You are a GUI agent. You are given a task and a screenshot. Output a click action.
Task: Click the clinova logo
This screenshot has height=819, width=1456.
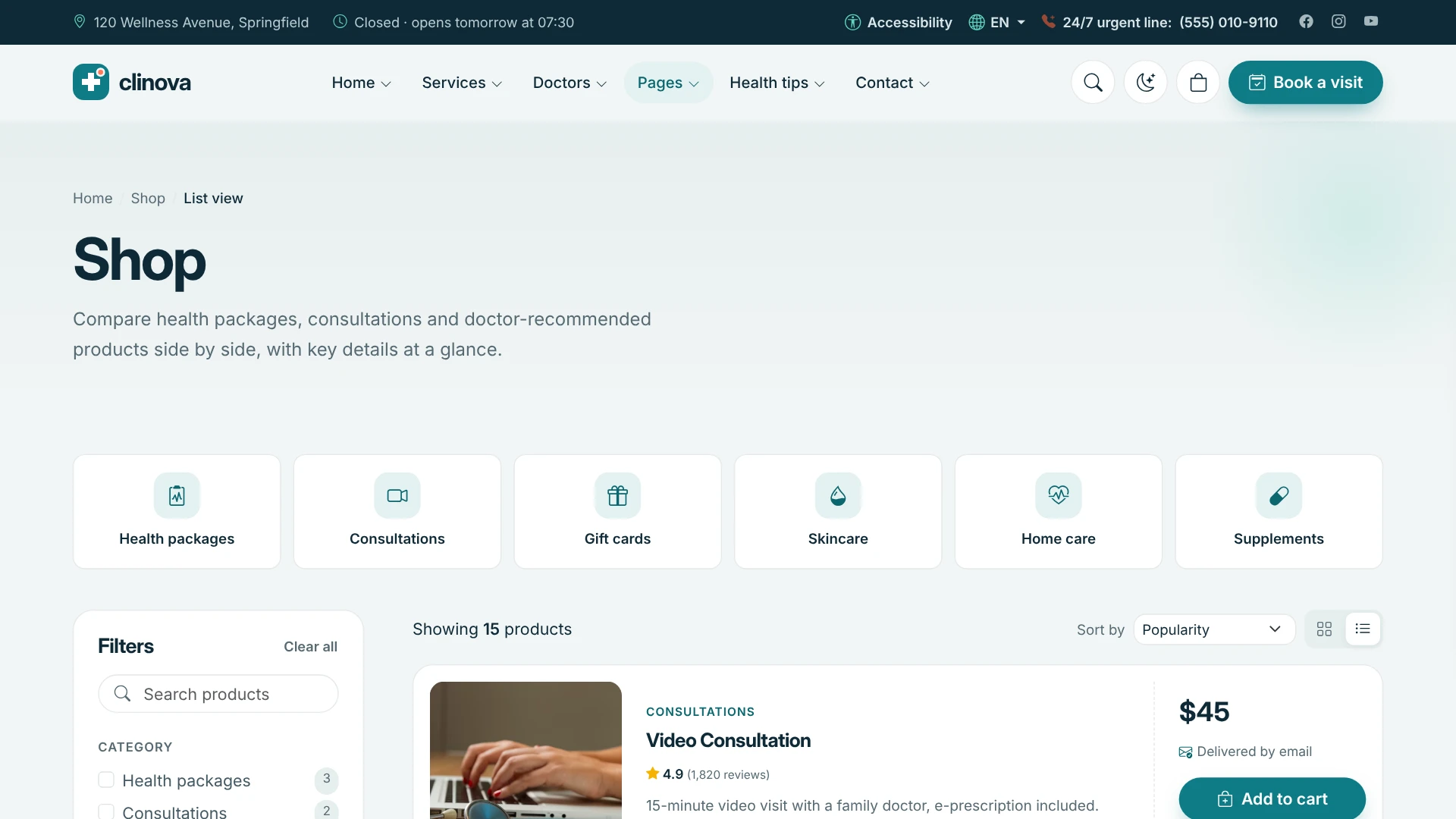[132, 82]
